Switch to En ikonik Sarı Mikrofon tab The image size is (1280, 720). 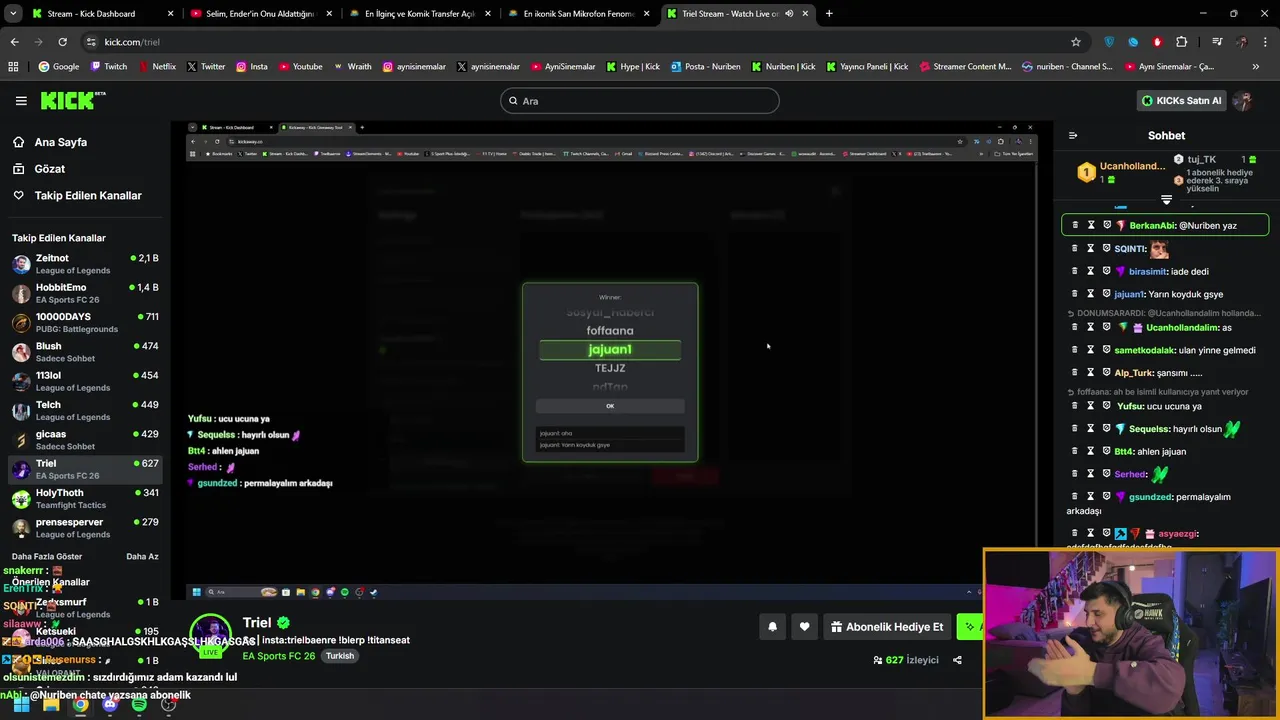pos(578,14)
